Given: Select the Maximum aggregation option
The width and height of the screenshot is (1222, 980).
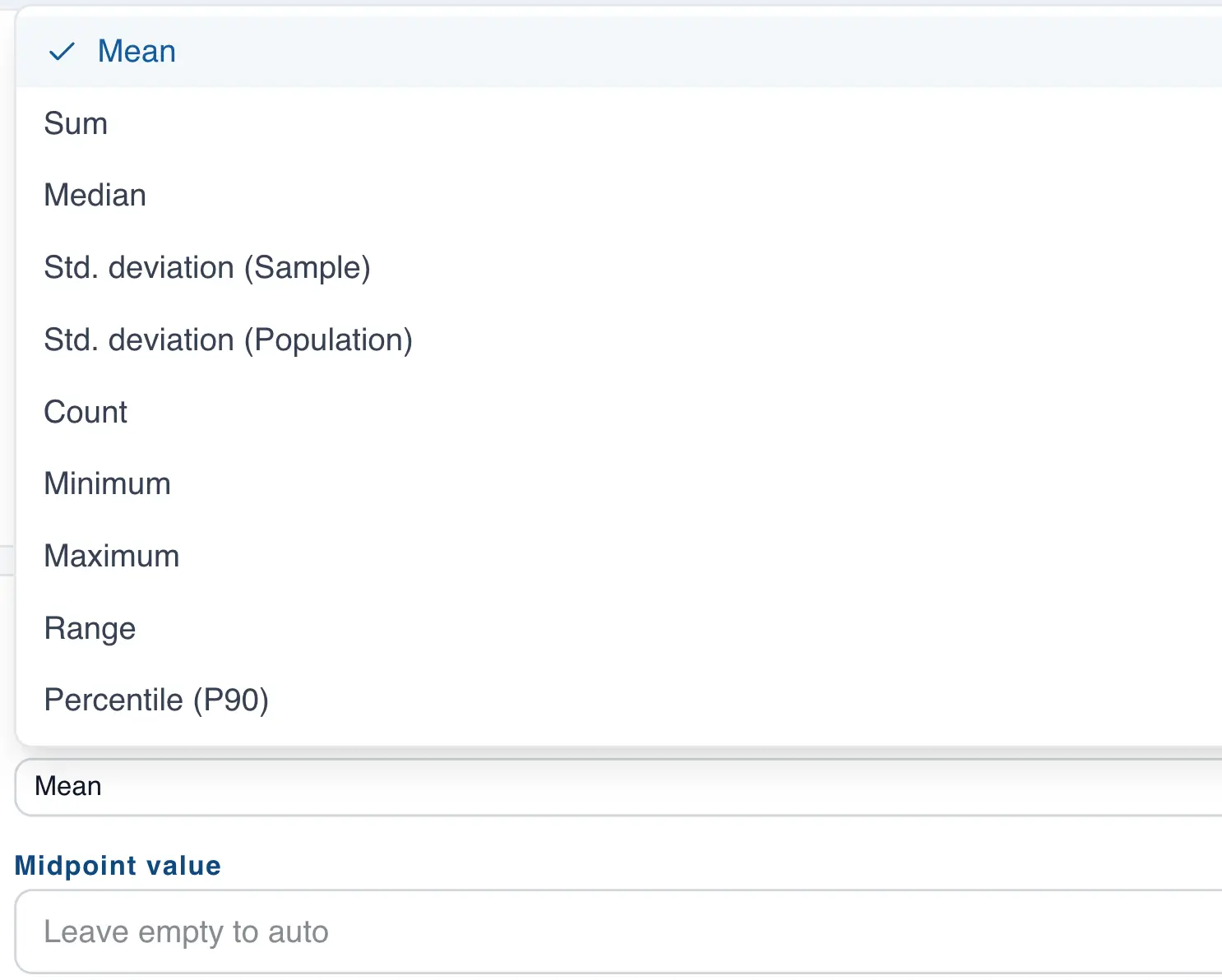Looking at the screenshot, I should [111, 556].
